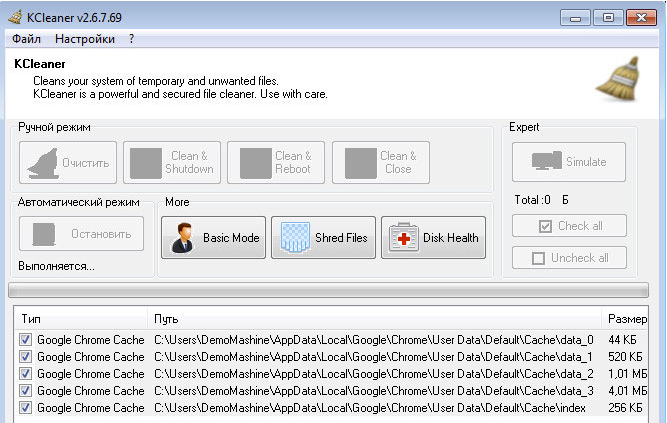This screenshot has height=423, width=667.
Task: Click the Clean & Shutdown button
Action: [171, 162]
